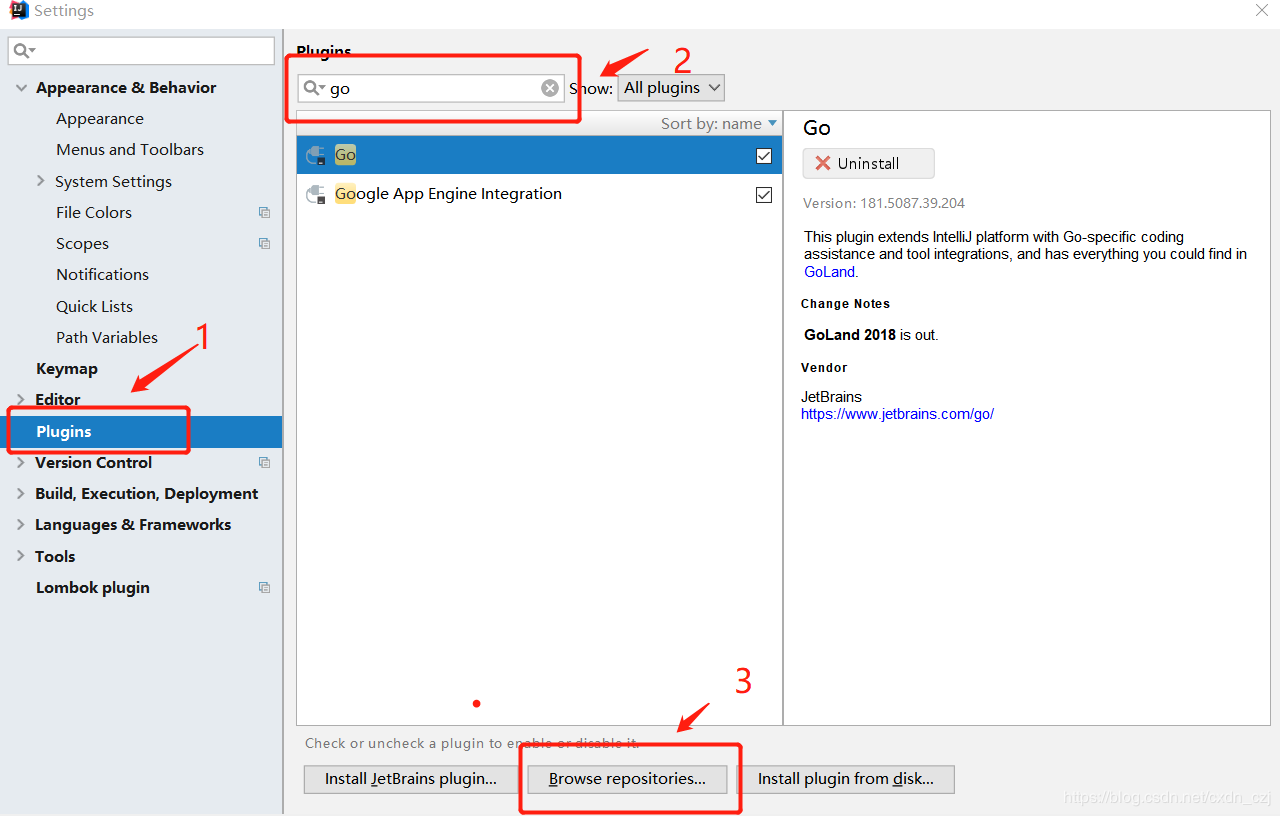Open the Show All plugins dropdown
This screenshot has width=1280, height=816.
tap(671, 88)
